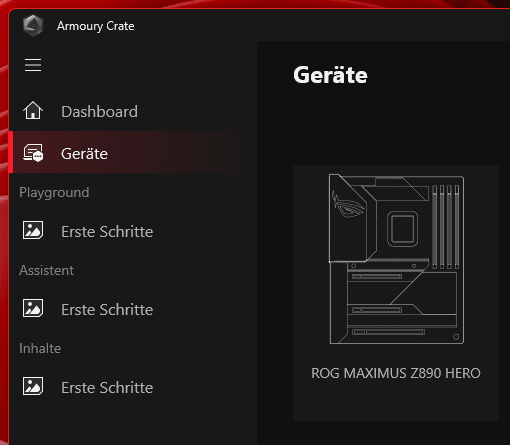
Task: Click the ROG MAXIMUS Z890 HERO device name
Action: coord(396,373)
